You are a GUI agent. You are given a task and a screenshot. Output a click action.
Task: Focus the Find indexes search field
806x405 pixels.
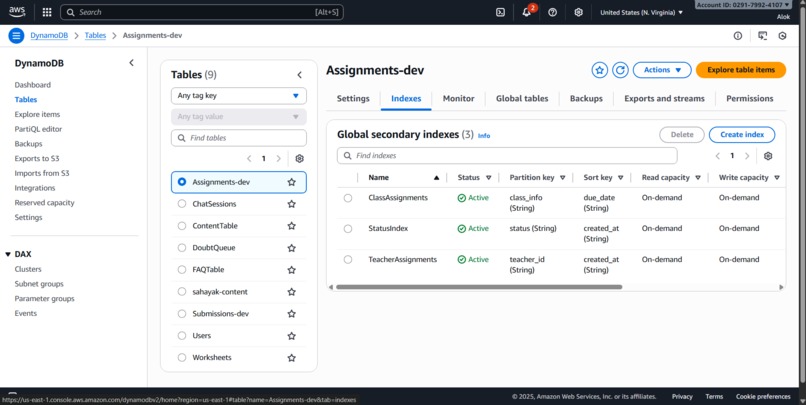(507, 156)
